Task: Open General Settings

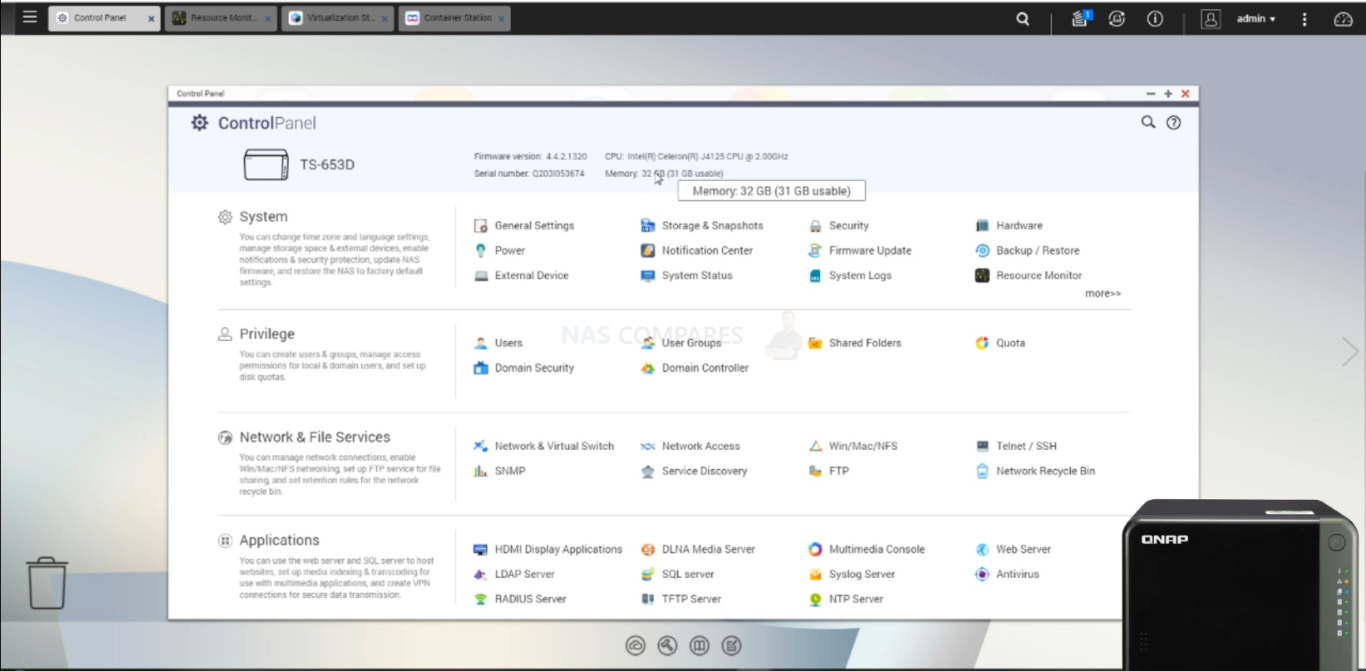Action: (x=524, y=226)
